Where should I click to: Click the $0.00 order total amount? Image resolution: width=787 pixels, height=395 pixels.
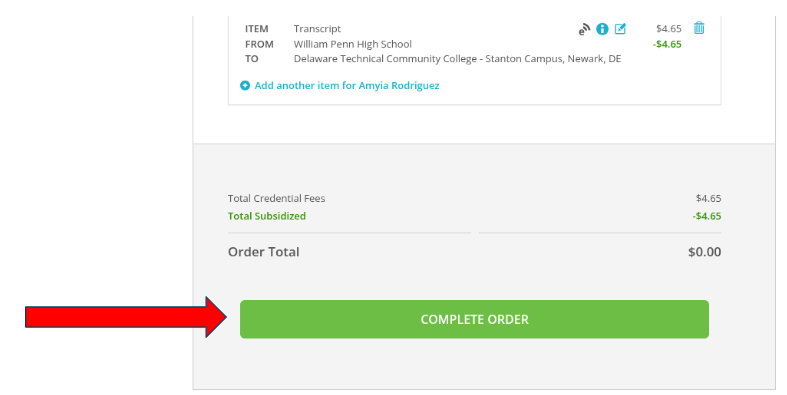(704, 251)
